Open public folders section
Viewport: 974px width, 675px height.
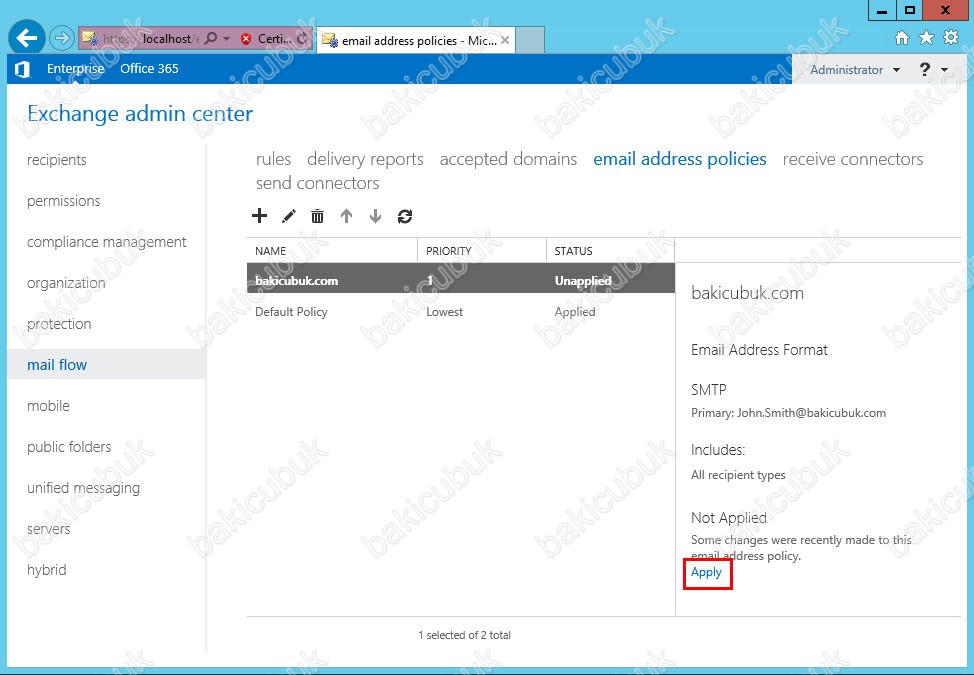point(69,446)
